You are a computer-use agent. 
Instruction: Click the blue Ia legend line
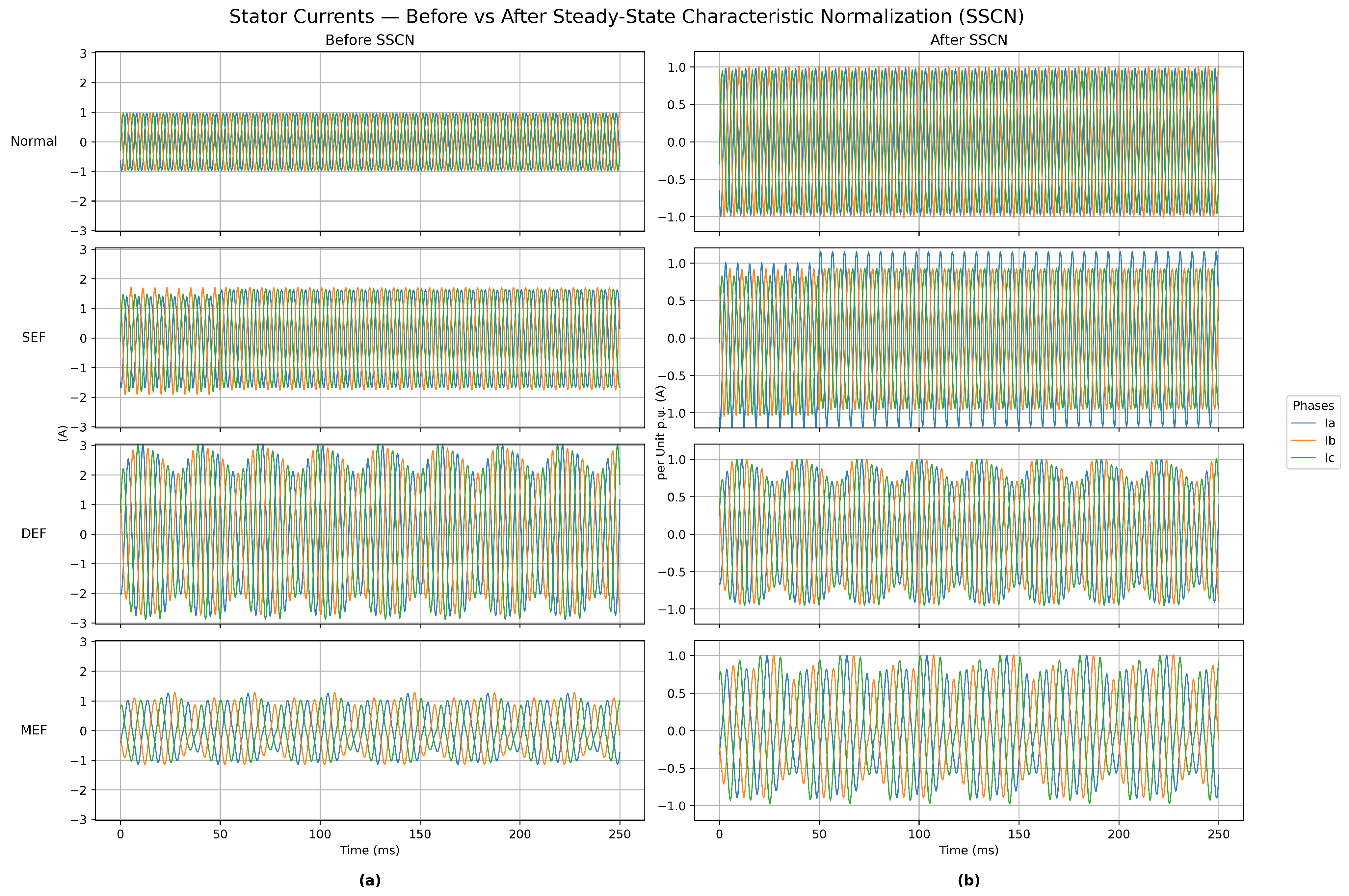point(1303,423)
